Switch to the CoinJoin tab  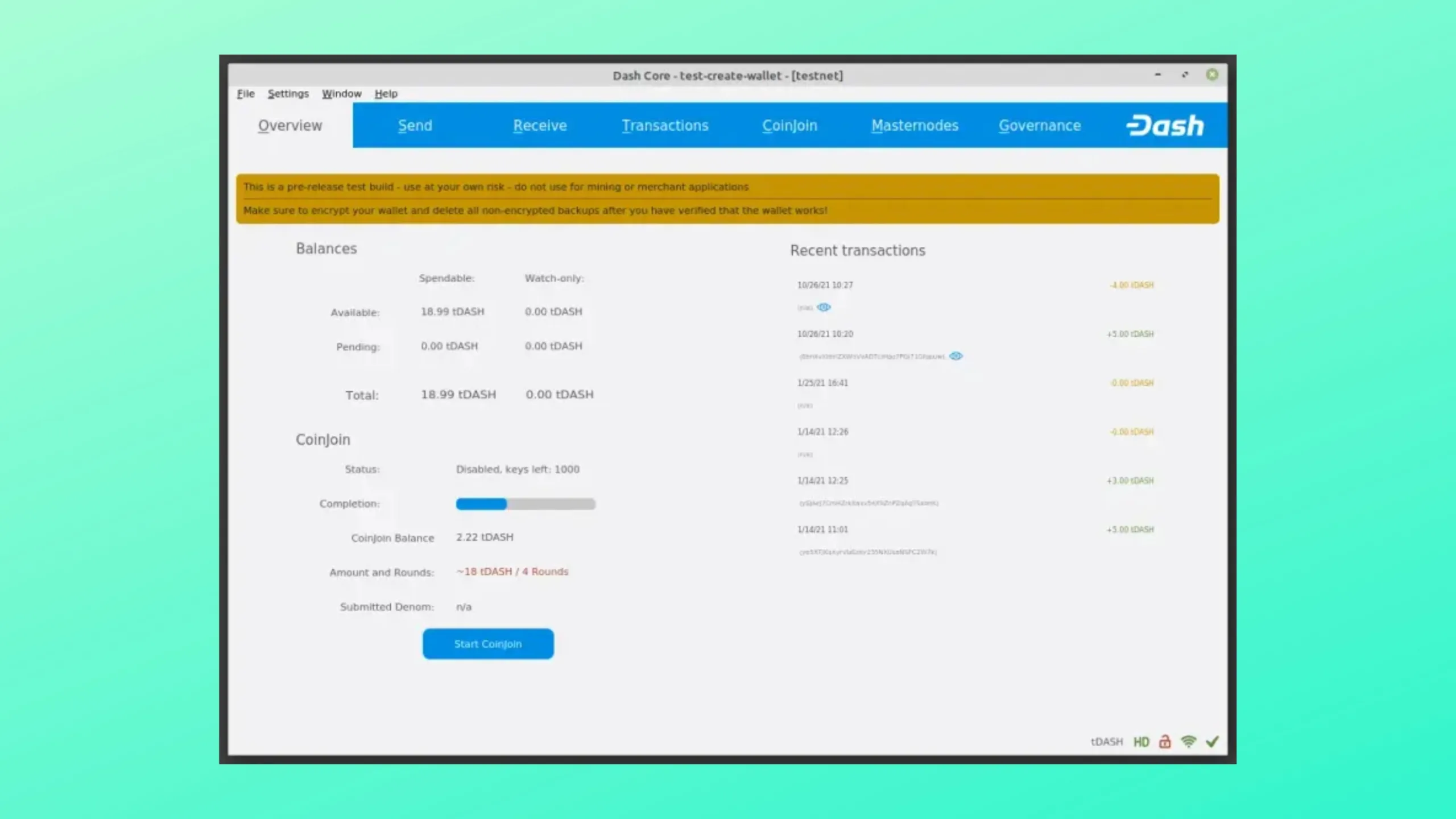click(789, 126)
